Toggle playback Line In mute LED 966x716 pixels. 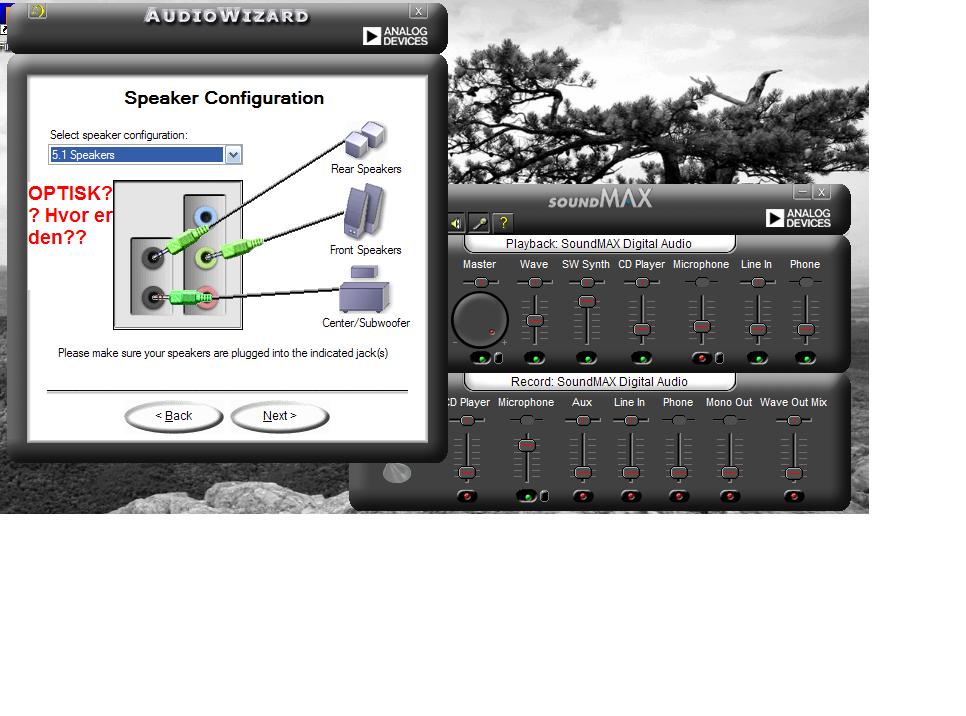coord(757,358)
